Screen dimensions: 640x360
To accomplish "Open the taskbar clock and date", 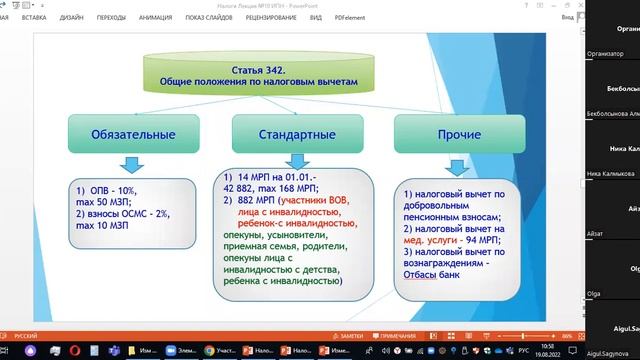I will pos(547,350).
